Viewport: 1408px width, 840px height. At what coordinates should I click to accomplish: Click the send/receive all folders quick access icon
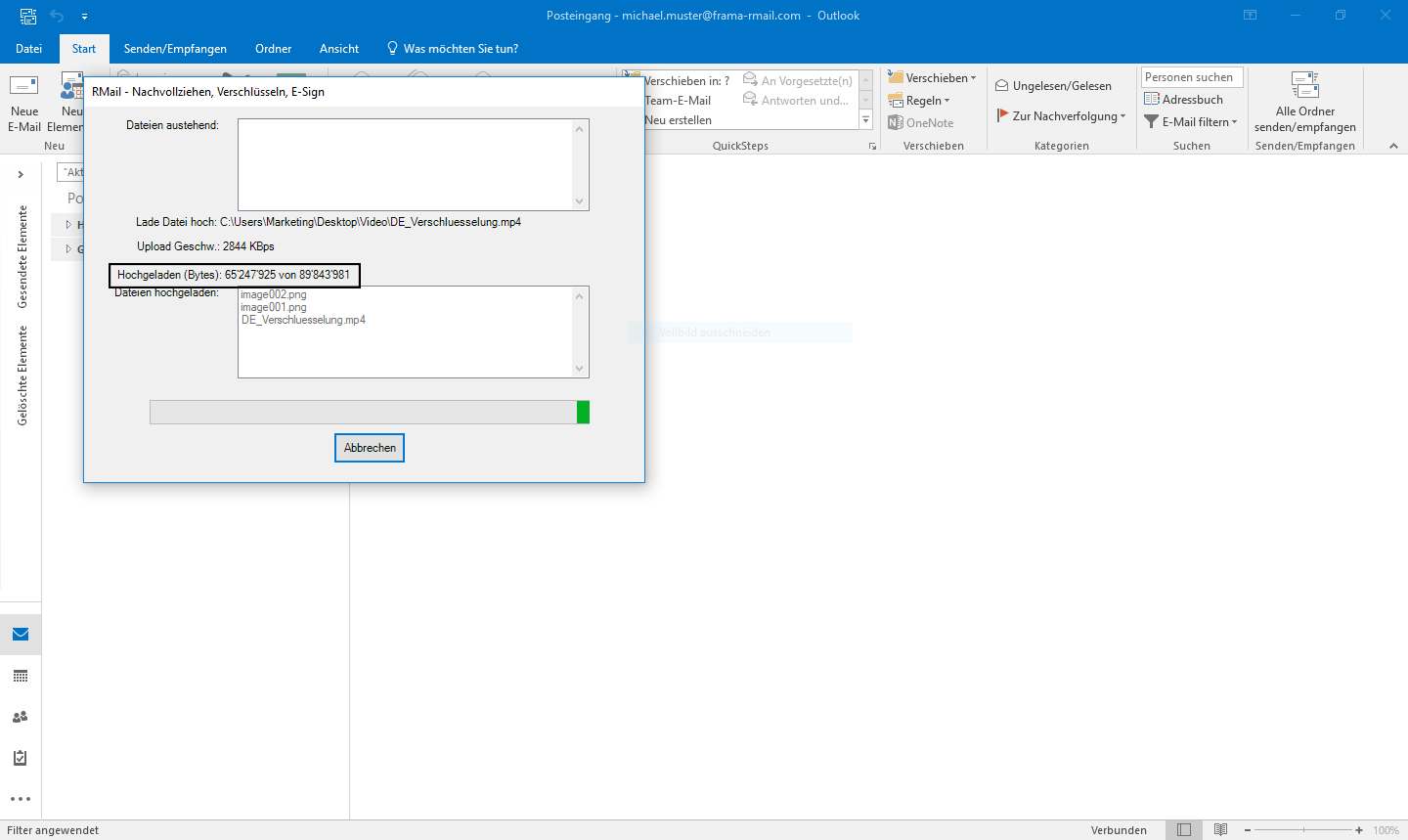click(x=27, y=16)
